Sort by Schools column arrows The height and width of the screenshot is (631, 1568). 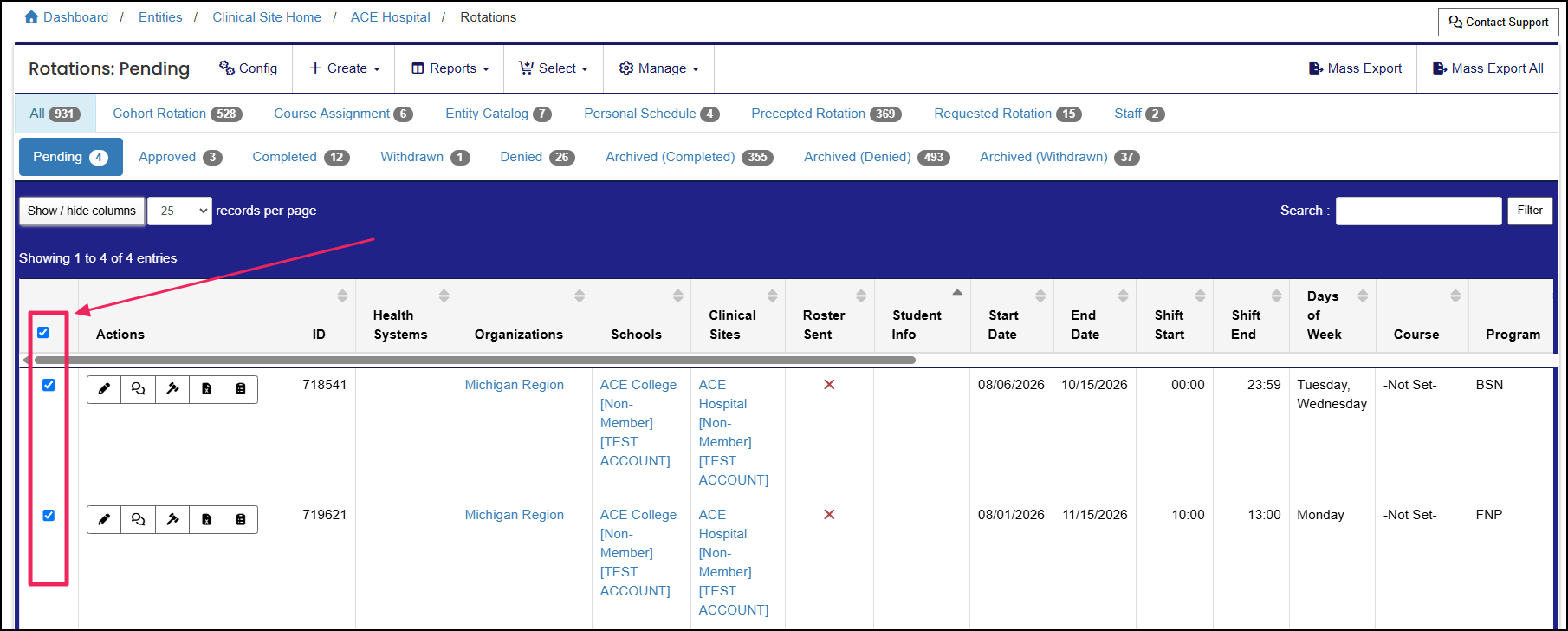(678, 296)
